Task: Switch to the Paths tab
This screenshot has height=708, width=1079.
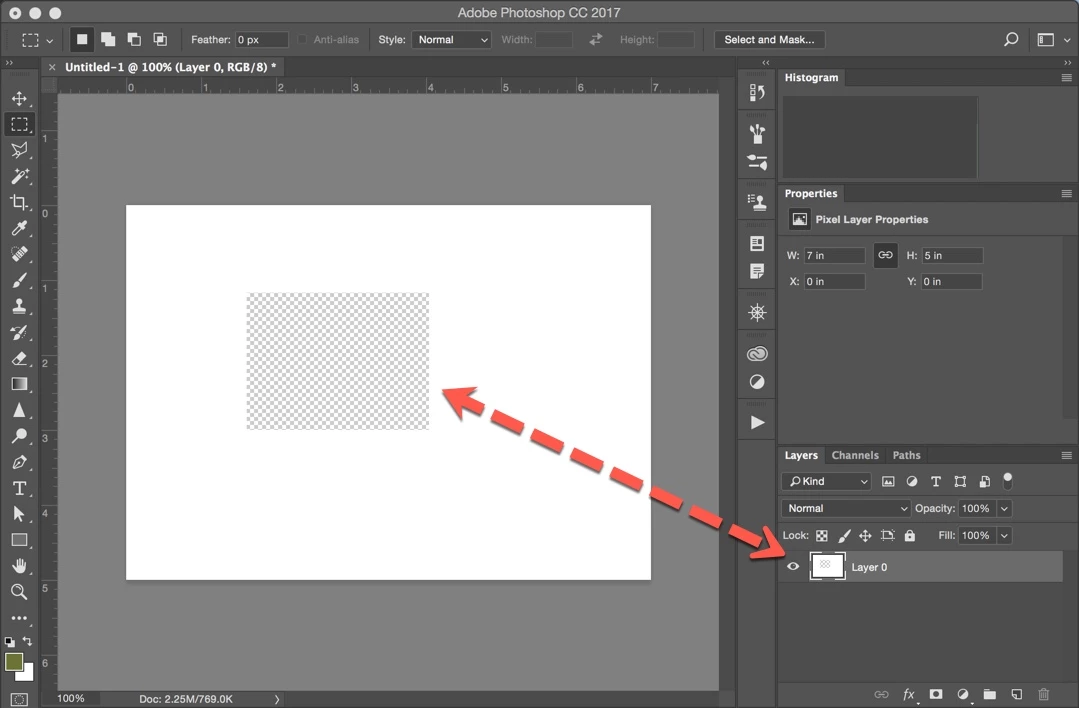Action: 906,455
